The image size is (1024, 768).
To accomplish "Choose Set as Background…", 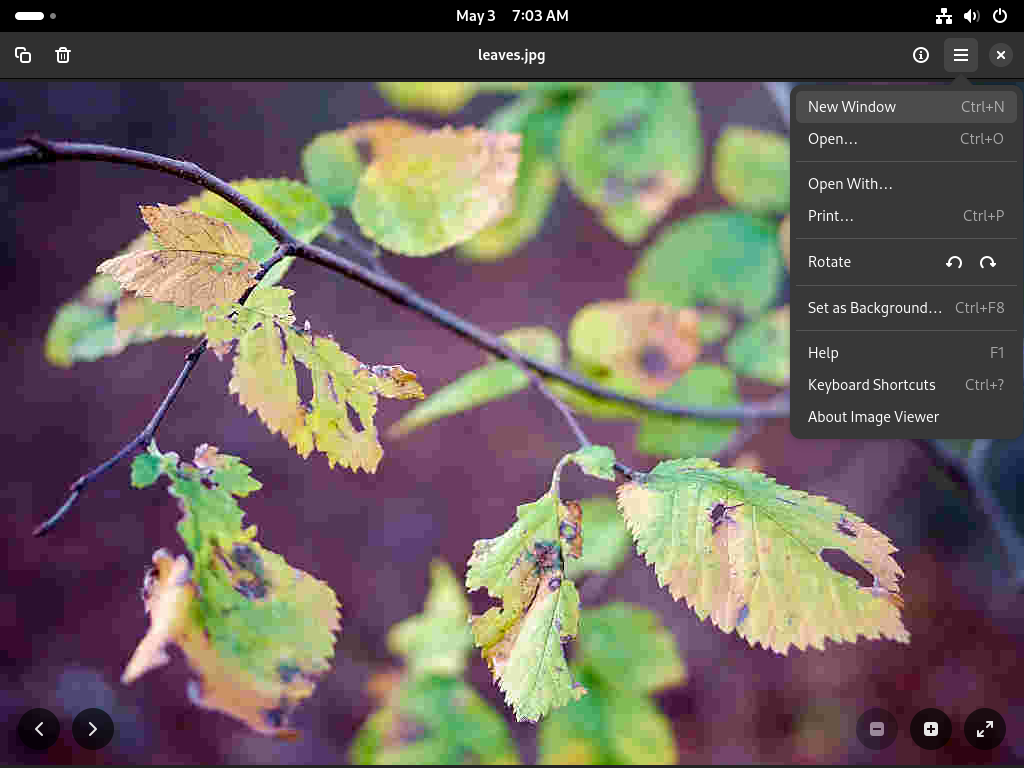I will tap(906, 308).
